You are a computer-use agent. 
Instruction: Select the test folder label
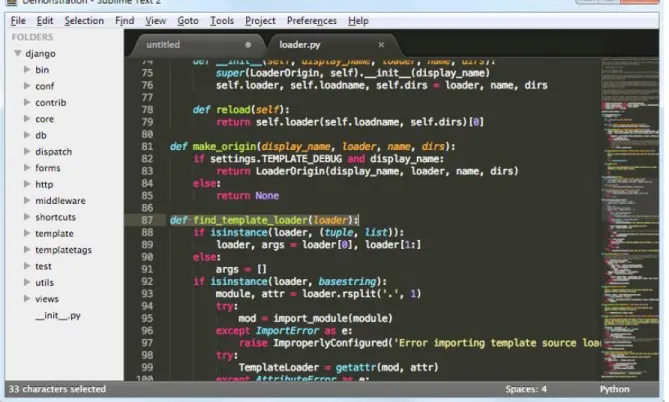43,266
